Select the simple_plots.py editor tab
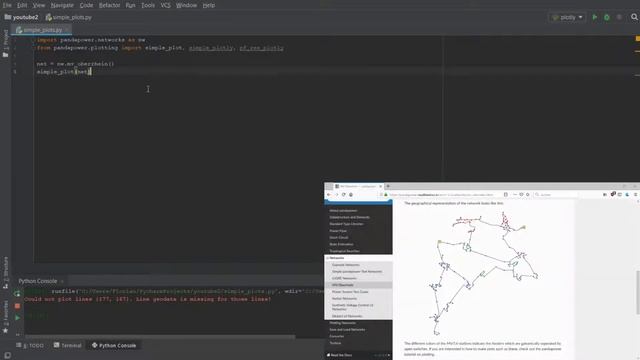The height and width of the screenshot is (360, 640). pyautogui.click(x=42, y=30)
